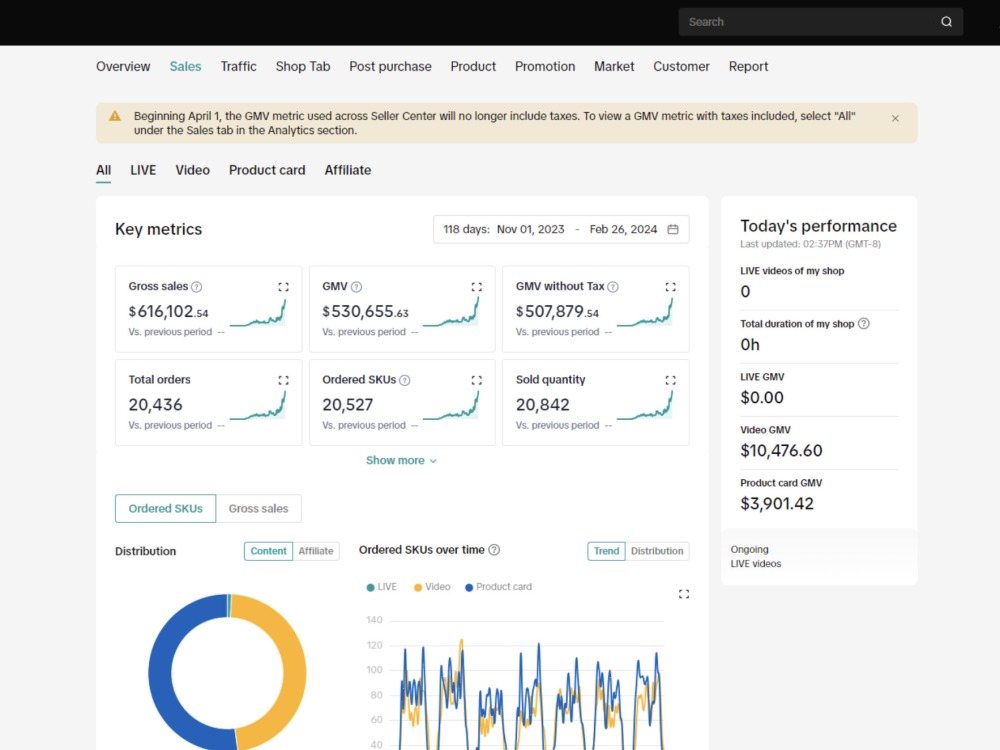This screenshot has height=750, width=1000.
Task: Show Ordered SKUs card info icon
Action: (x=404, y=380)
